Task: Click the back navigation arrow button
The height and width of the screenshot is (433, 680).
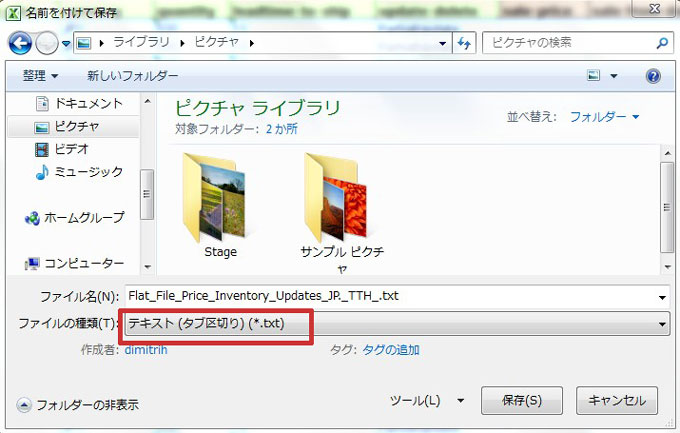Action: pos(22,44)
